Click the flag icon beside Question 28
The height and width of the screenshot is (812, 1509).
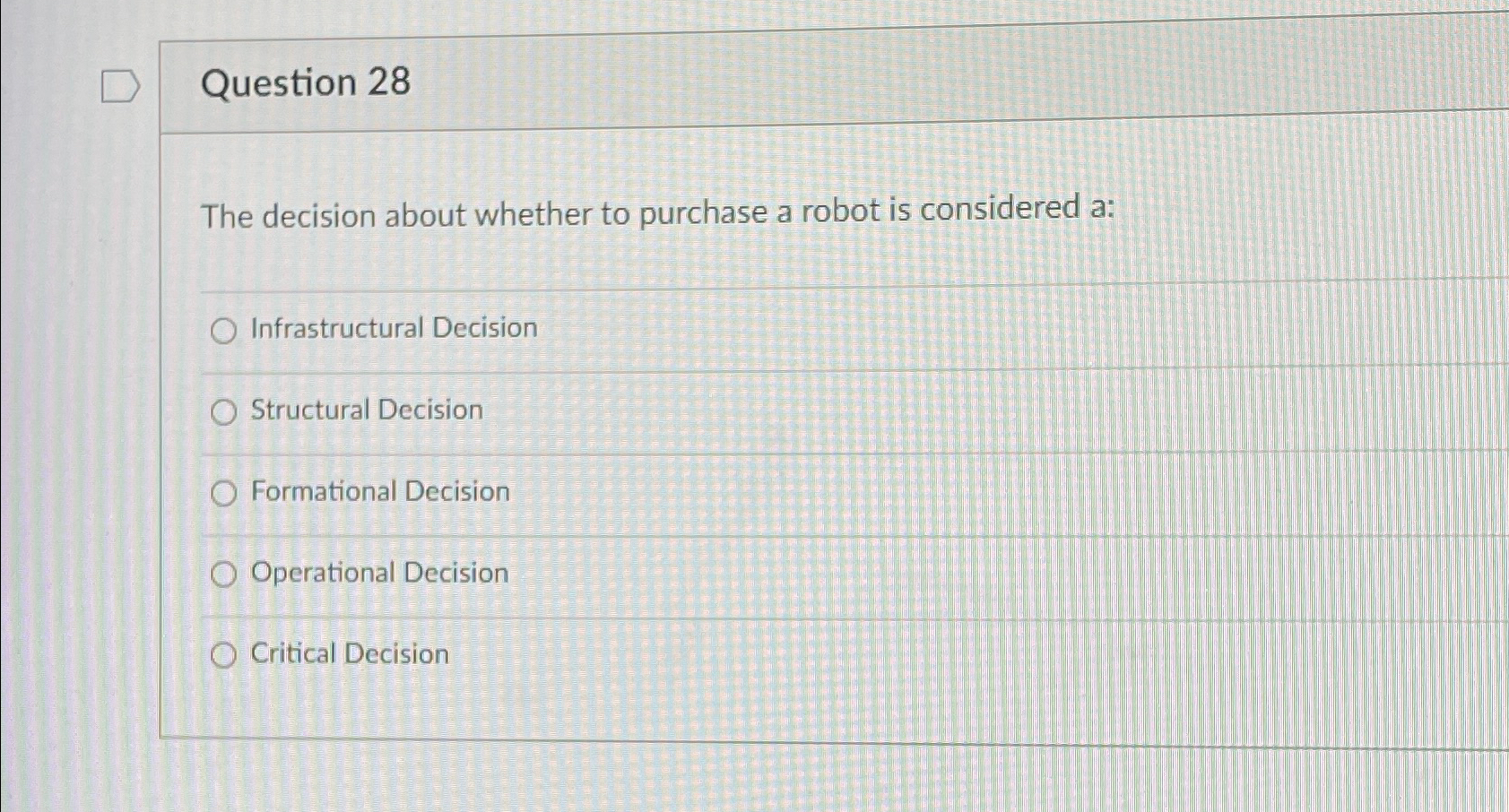click(122, 86)
